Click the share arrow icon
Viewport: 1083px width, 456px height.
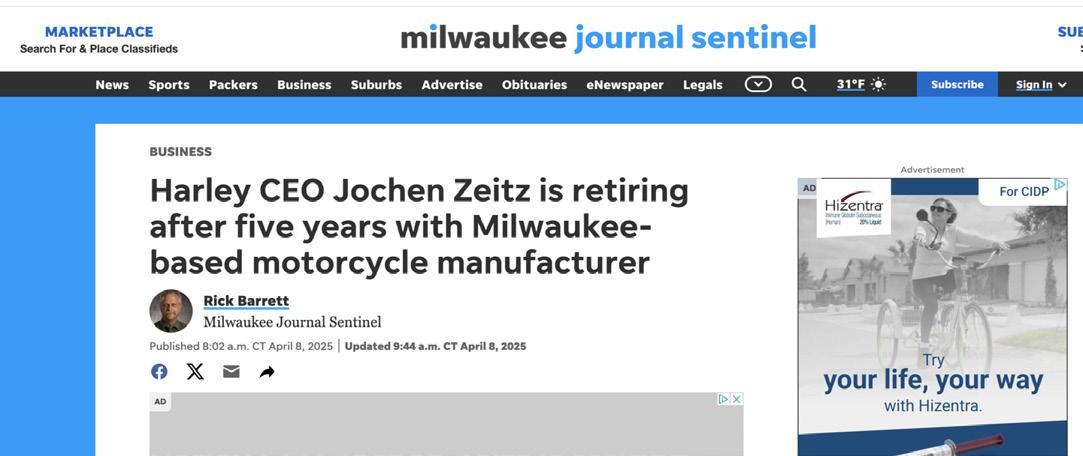point(267,372)
